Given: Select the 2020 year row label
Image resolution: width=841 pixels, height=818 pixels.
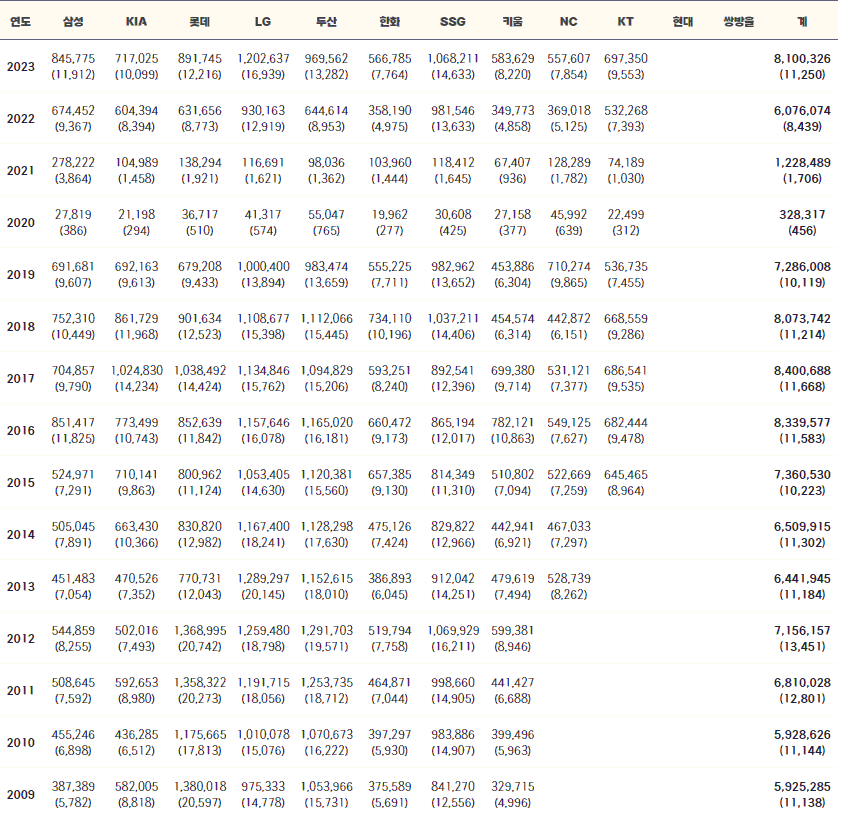Looking at the screenshot, I should [20, 223].
